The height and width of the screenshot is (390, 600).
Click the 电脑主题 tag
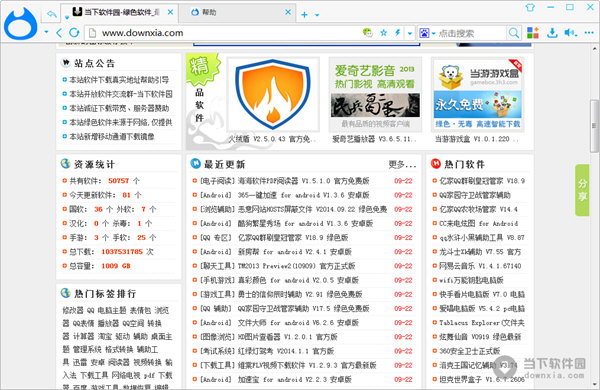(112, 310)
